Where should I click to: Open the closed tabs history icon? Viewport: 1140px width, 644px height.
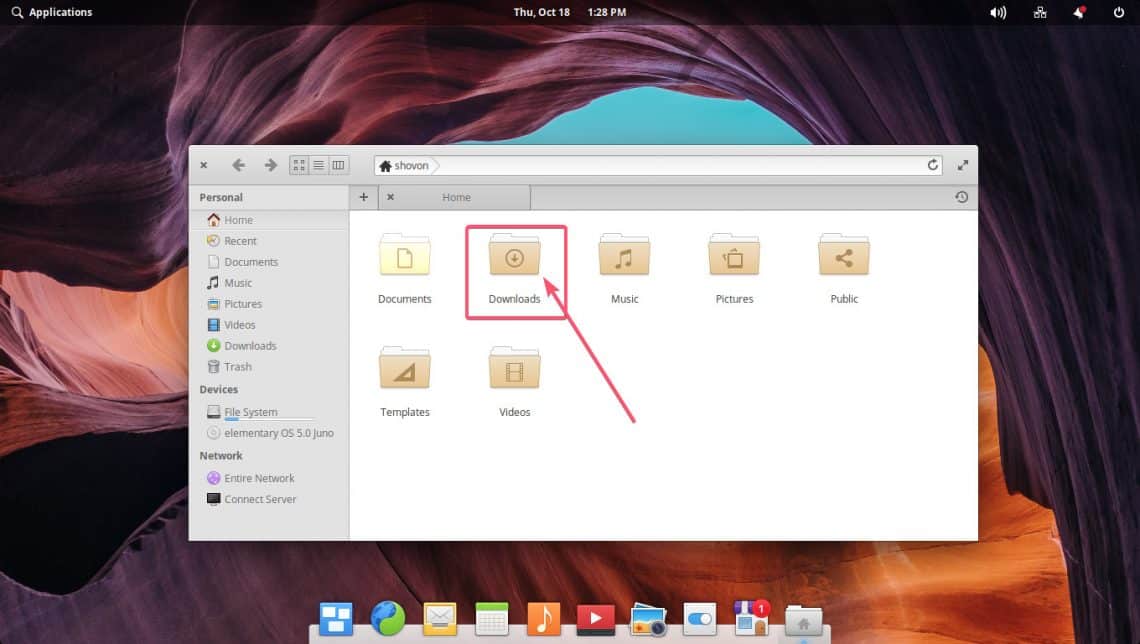[961, 197]
